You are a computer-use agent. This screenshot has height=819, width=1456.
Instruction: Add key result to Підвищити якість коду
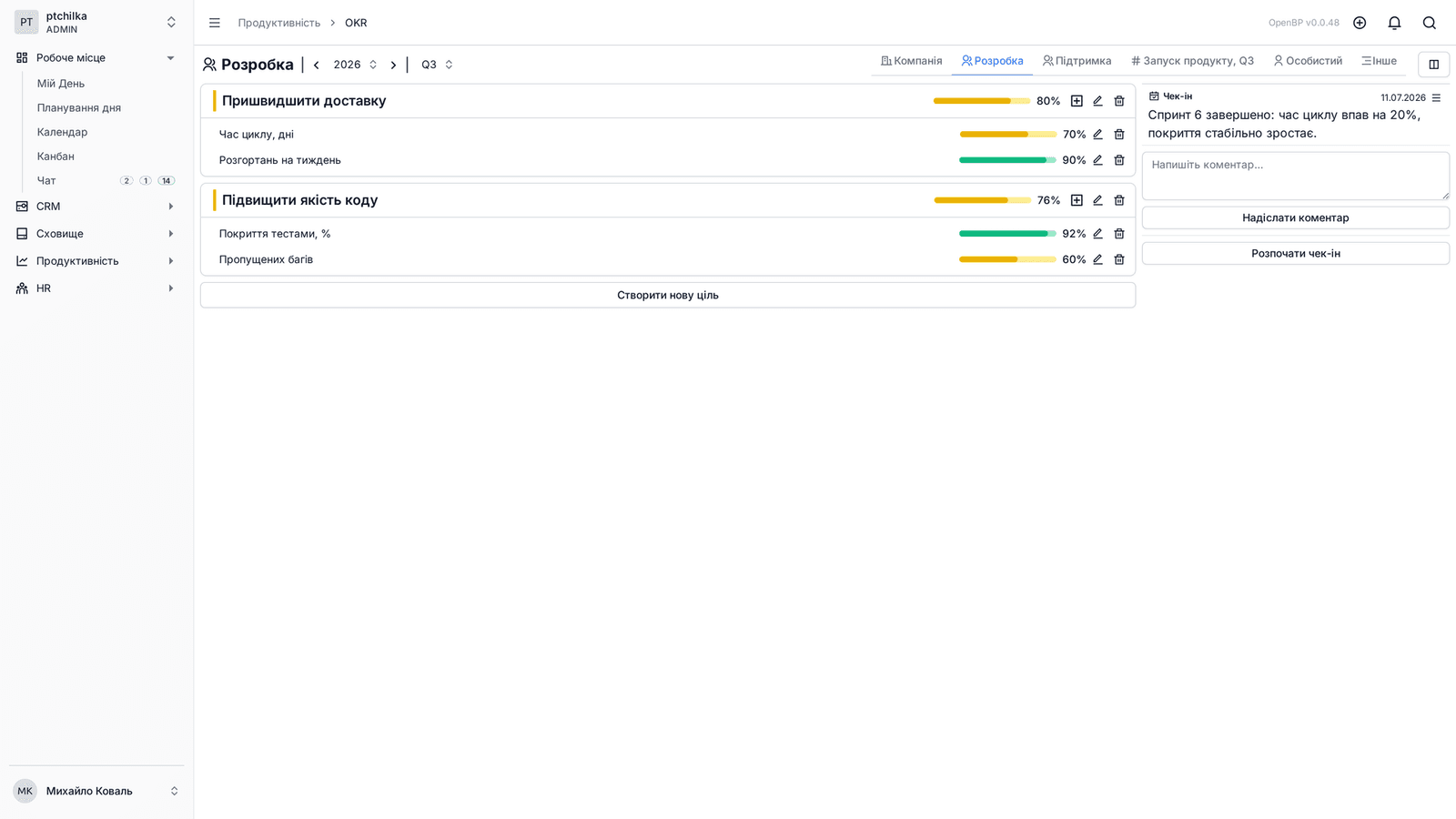tap(1077, 200)
